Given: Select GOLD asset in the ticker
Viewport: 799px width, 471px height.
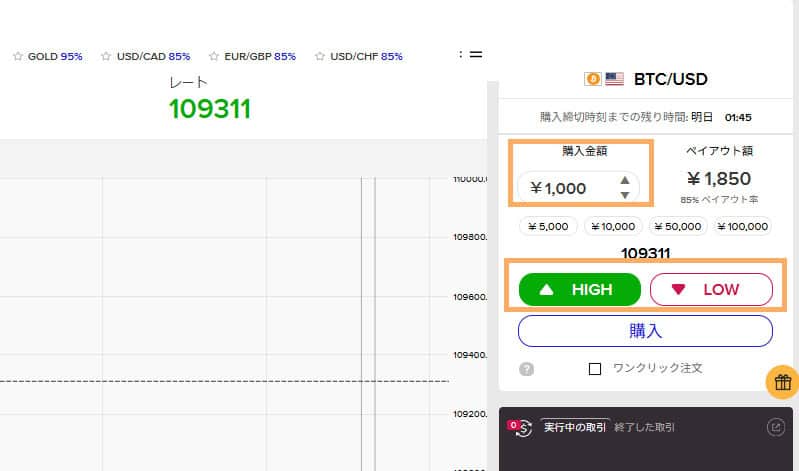Looking at the screenshot, I should point(55,56).
